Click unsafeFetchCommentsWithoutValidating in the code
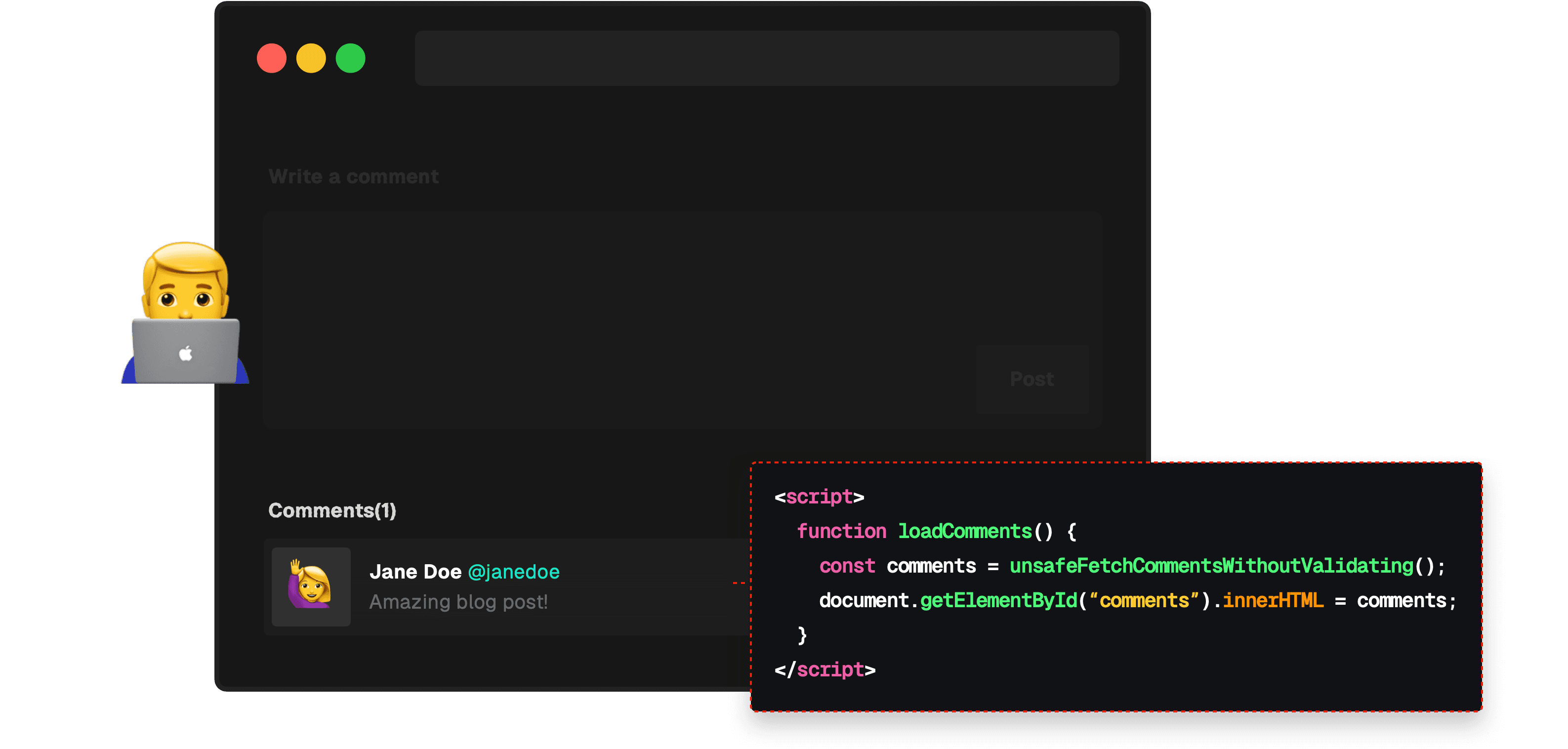The width and height of the screenshot is (1568, 749). (1211, 566)
